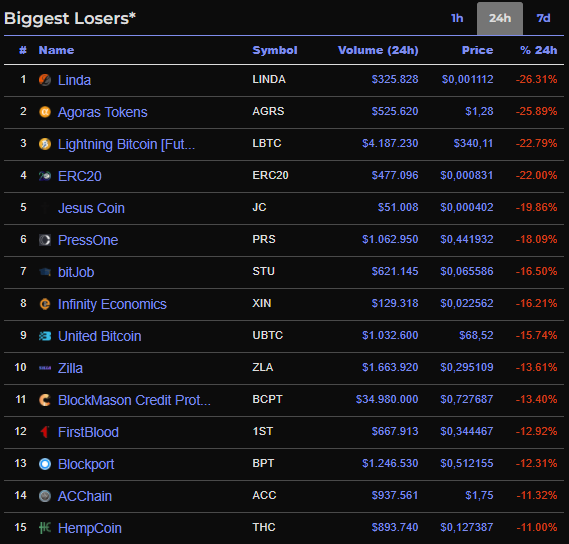The width and height of the screenshot is (569, 544).
Task: Open the Zilla coin link
Action: (70, 368)
